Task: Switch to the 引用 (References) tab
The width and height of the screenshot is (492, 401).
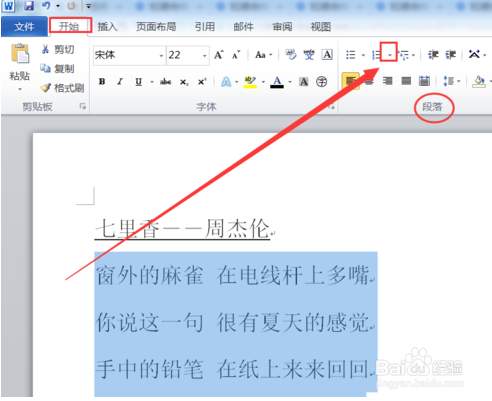Action: [x=205, y=26]
